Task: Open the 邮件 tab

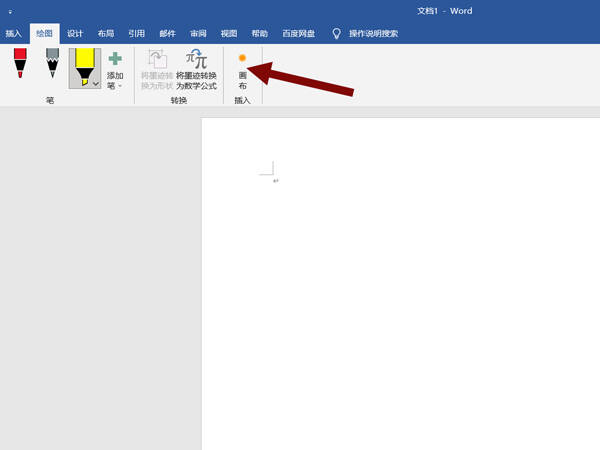Action: pyautogui.click(x=168, y=34)
